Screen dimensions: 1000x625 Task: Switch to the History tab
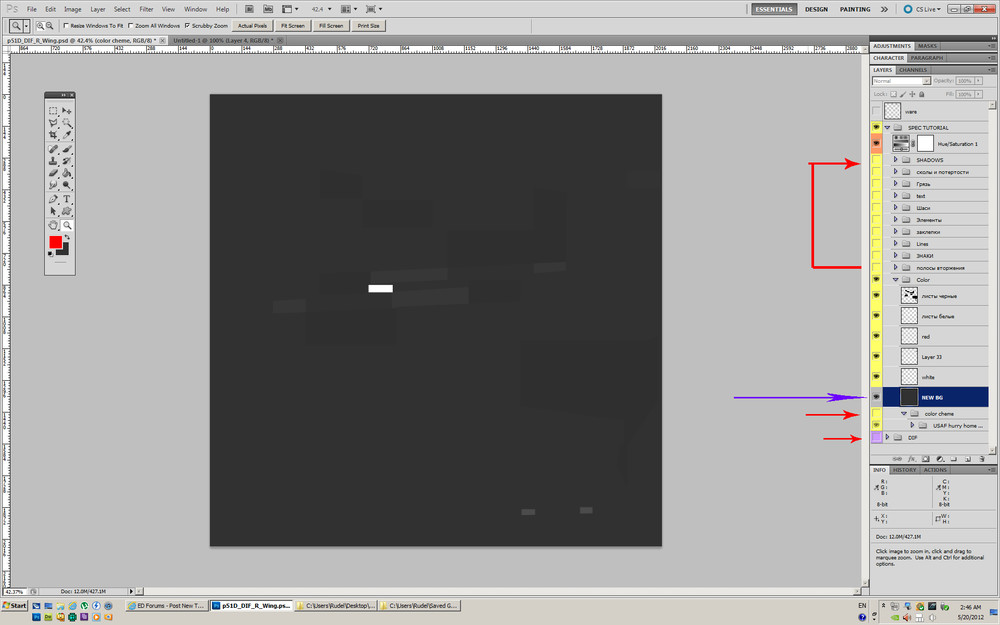pyautogui.click(x=904, y=470)
